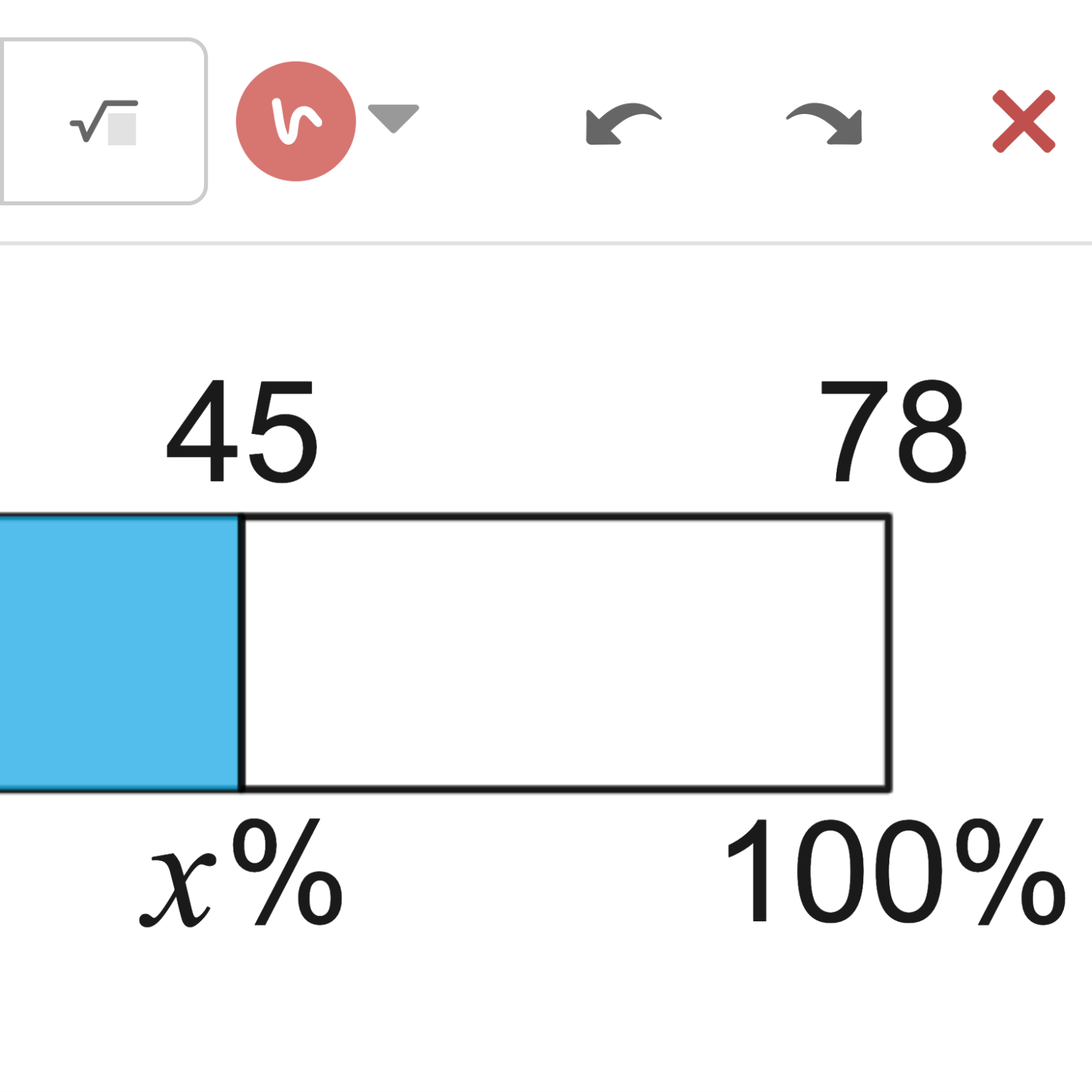
Task: Click the number 78 above the bar
Action: (x=893, y=431)
